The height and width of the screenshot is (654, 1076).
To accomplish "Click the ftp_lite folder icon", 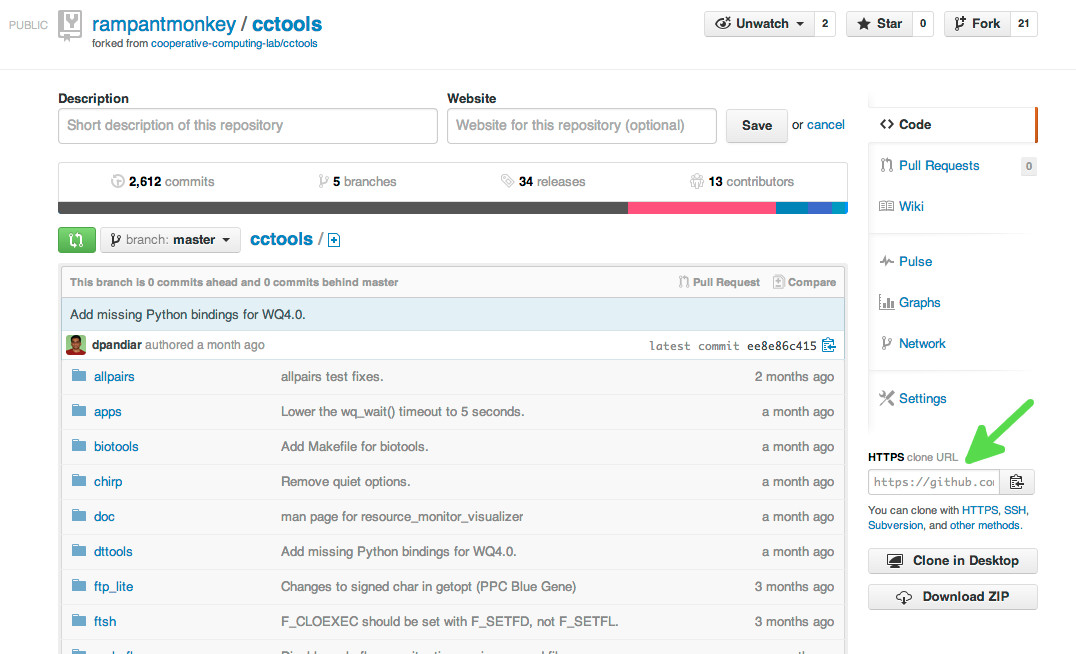I will pos(79,585).
